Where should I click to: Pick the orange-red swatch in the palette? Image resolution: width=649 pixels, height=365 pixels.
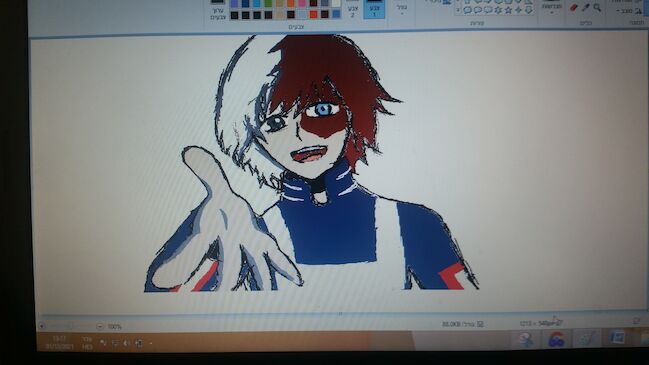313,15
